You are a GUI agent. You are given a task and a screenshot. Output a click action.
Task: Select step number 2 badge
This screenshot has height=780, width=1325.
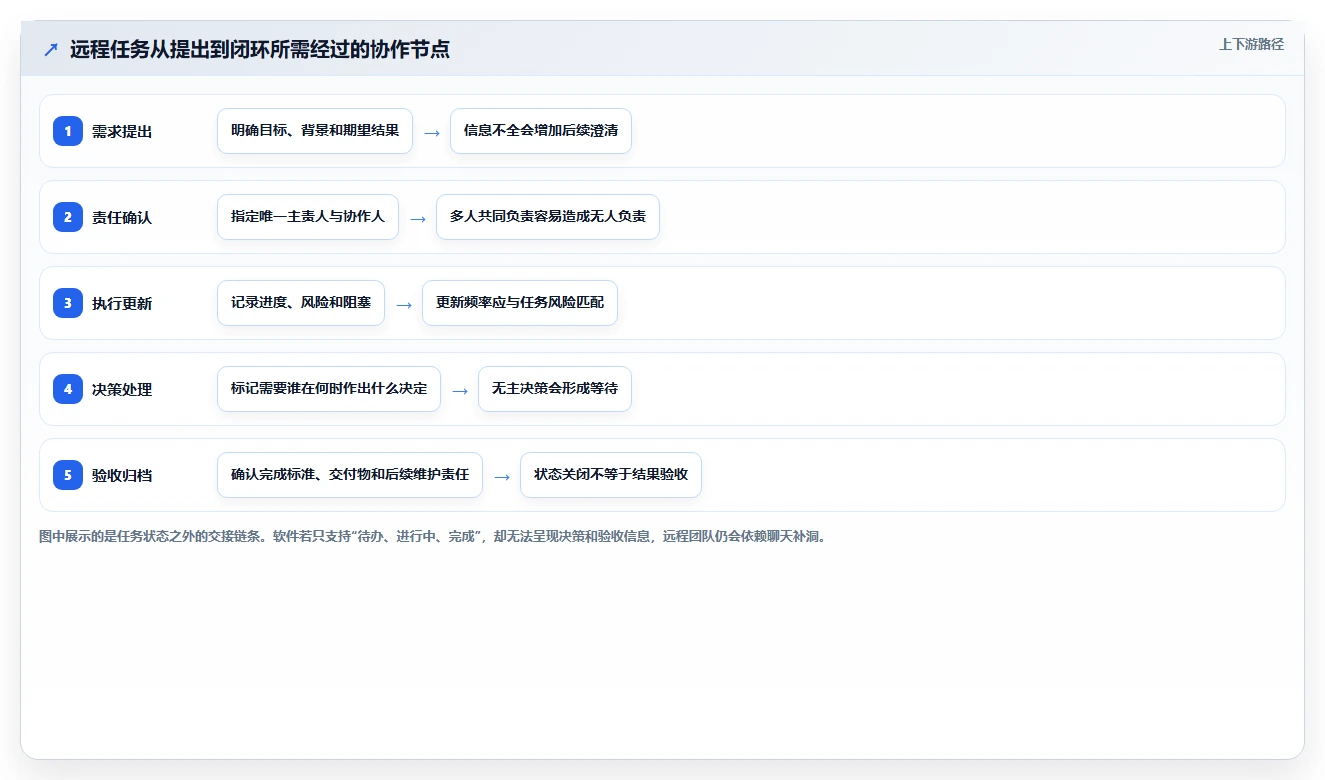click(68, 217)
